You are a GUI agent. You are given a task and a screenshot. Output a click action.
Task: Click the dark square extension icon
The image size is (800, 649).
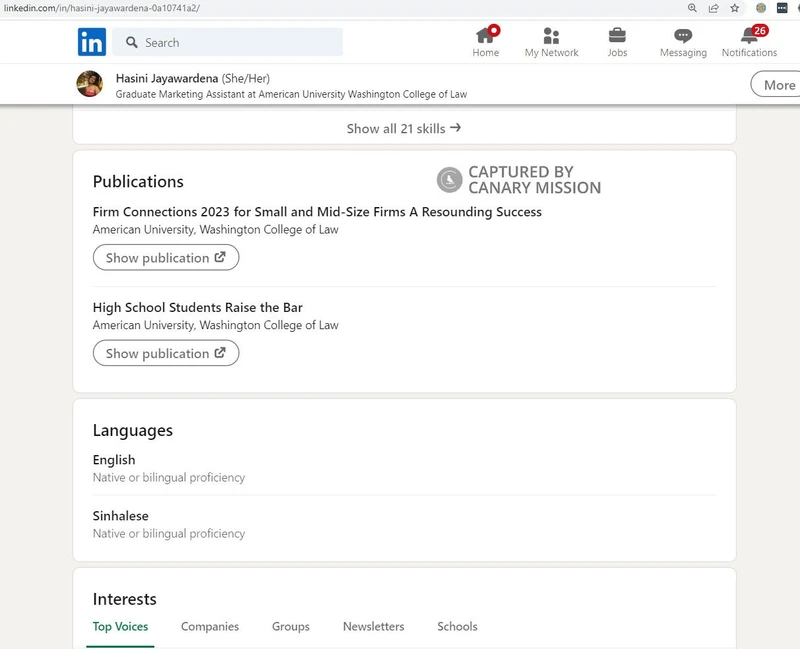[782, 8]
